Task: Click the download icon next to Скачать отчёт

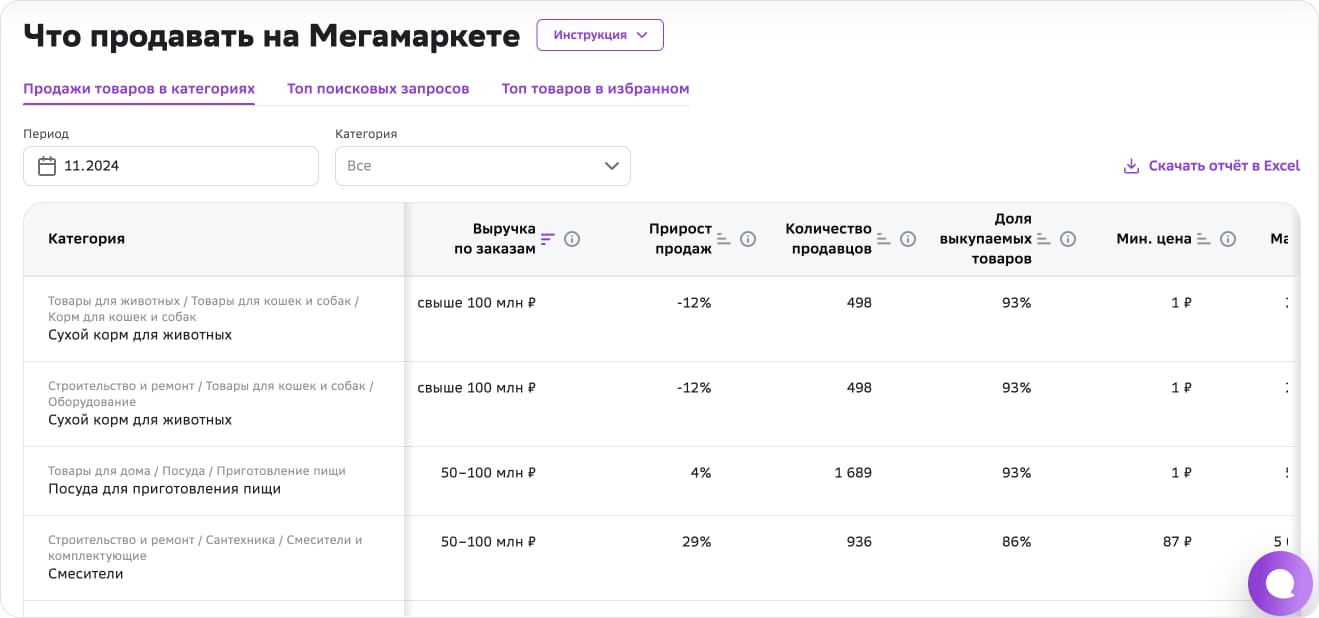Action: pyautogui.click(x=1132, y=165)
